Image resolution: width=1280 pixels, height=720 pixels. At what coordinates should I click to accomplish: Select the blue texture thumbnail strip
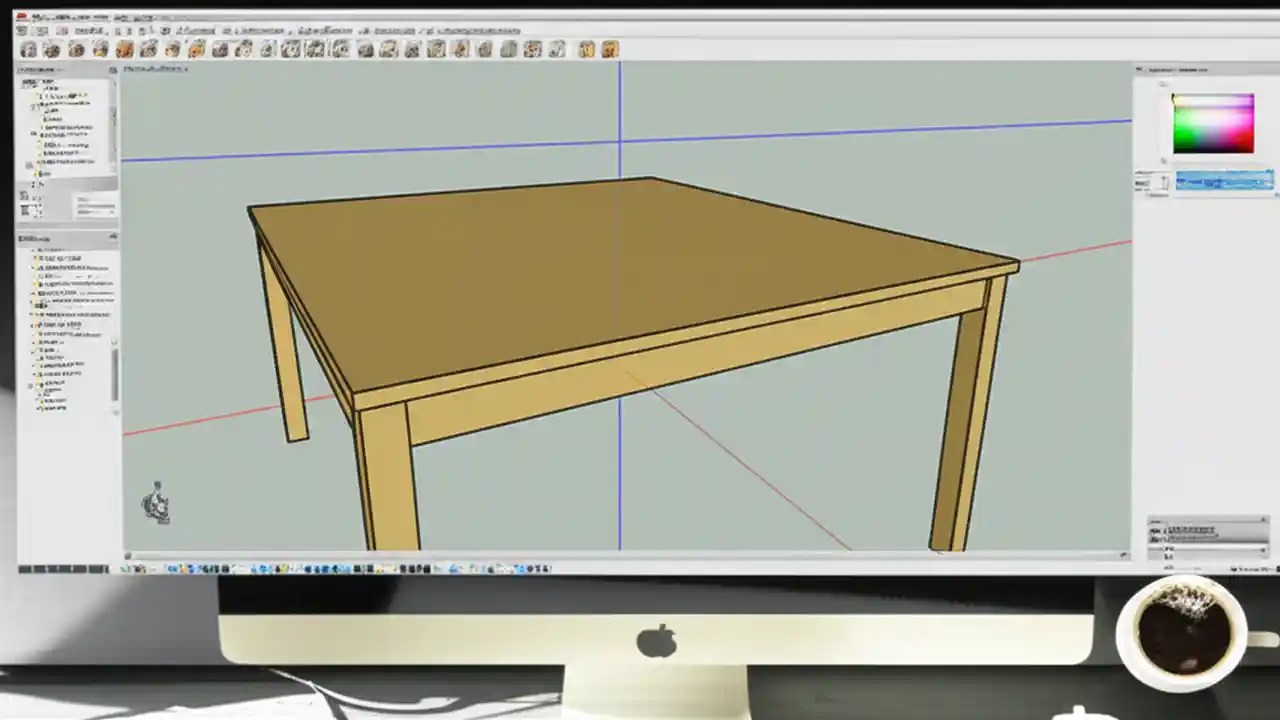[x=1225, y=181]
